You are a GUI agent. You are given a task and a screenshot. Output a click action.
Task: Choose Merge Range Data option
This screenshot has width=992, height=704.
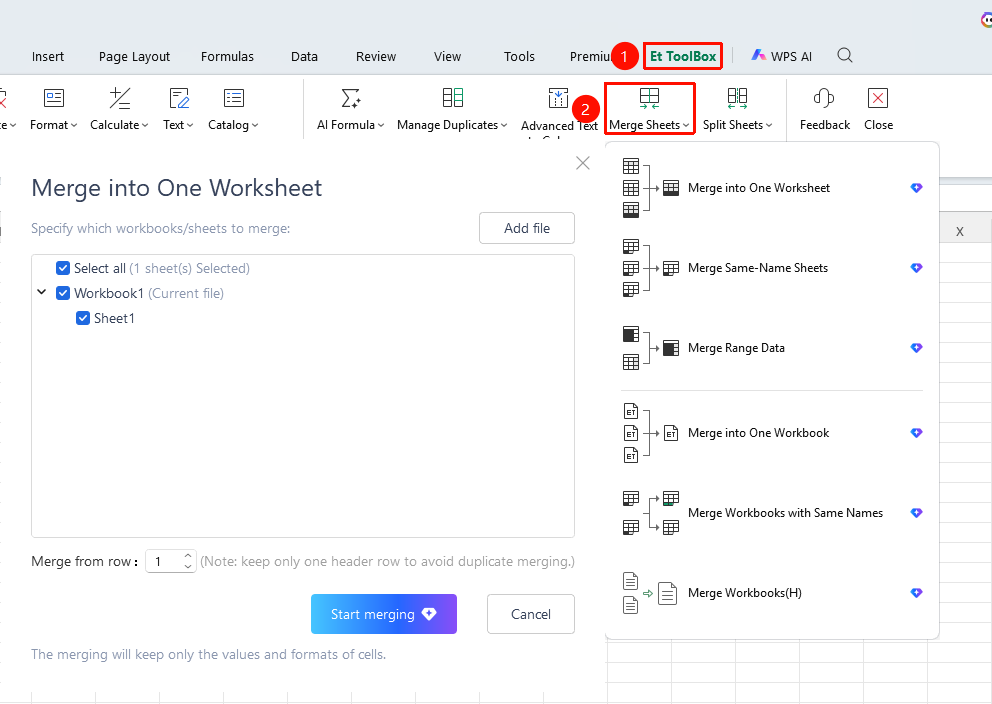772,348
